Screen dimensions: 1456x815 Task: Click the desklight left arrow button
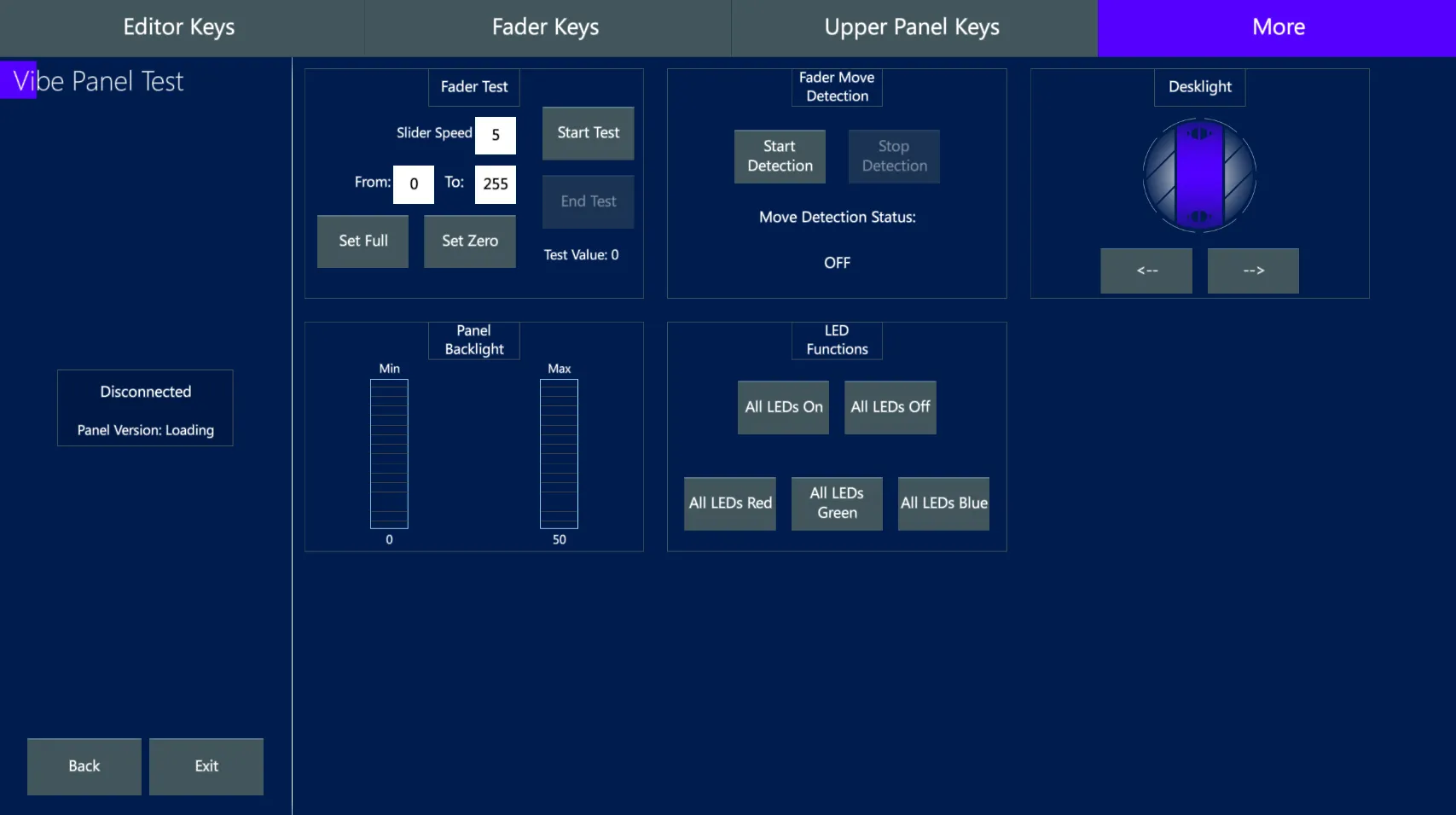tap(1146, 271)
